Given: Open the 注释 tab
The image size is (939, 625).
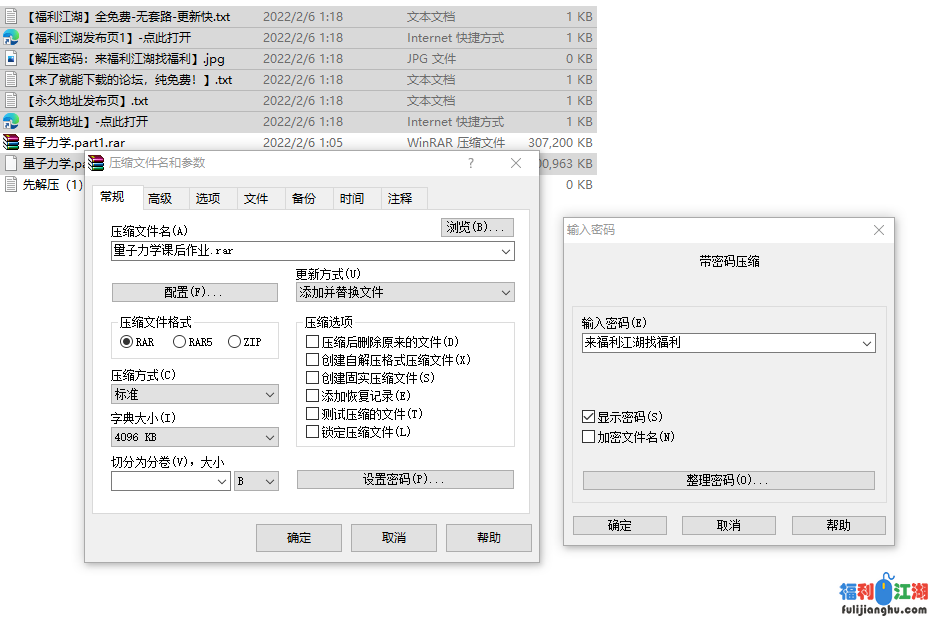Looking at the screenshot, I should pos(400,198).
